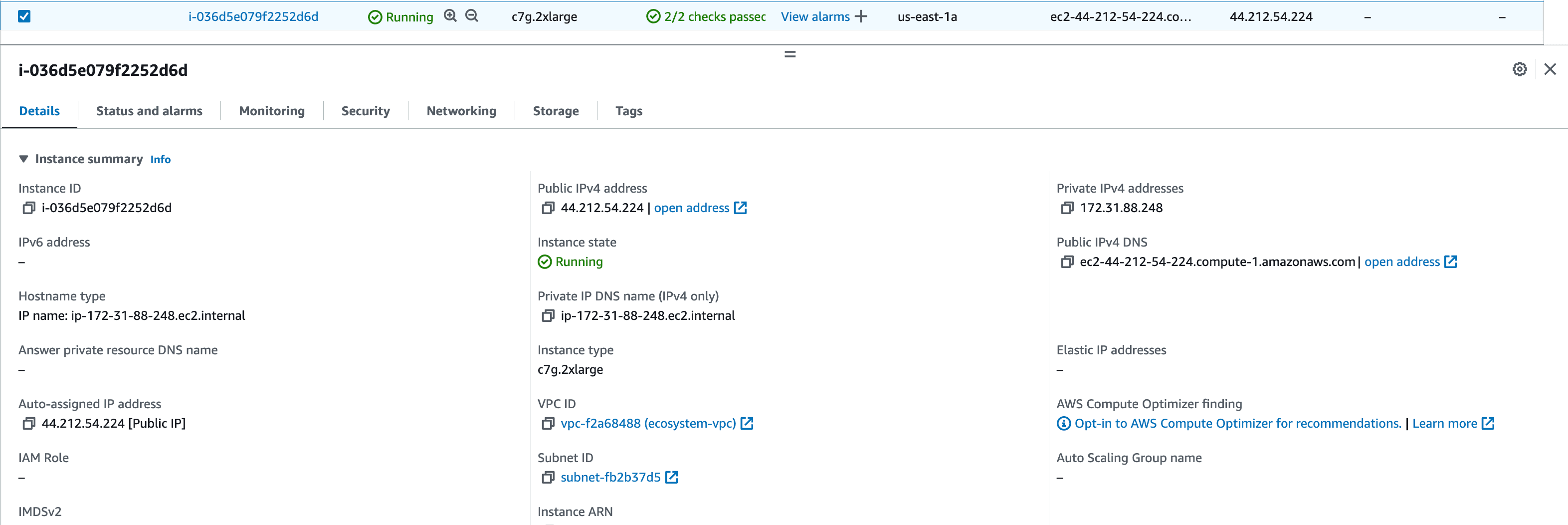Open the Networking tab

(x=461, y=111)
